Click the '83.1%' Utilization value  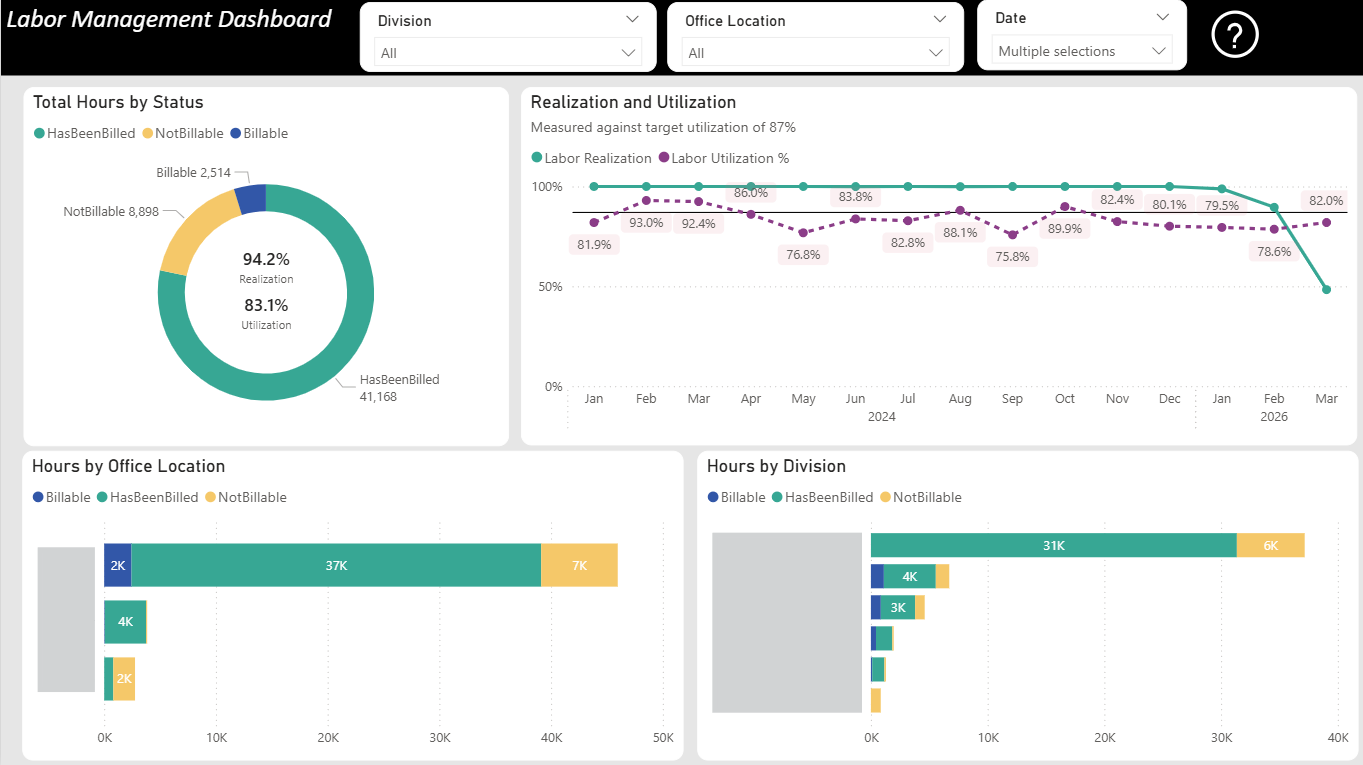[x=266, y=306]
